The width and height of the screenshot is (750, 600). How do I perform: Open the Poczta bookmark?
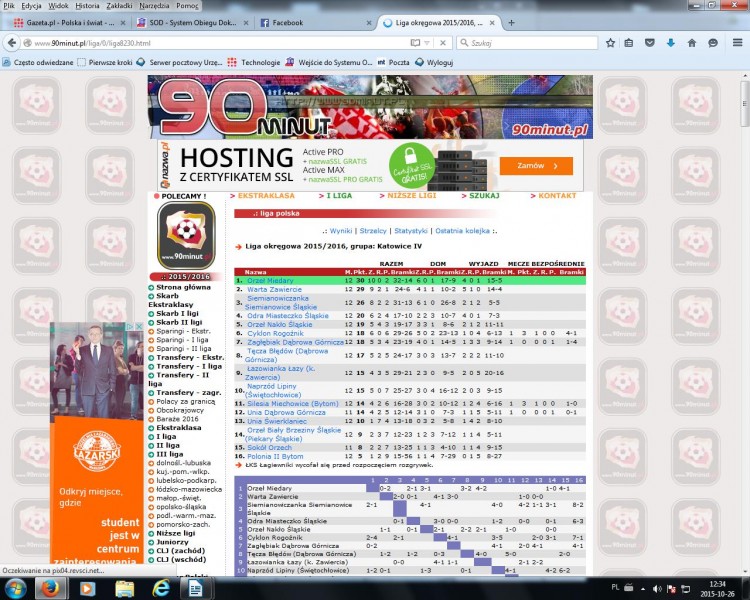(x=394, y=62)
